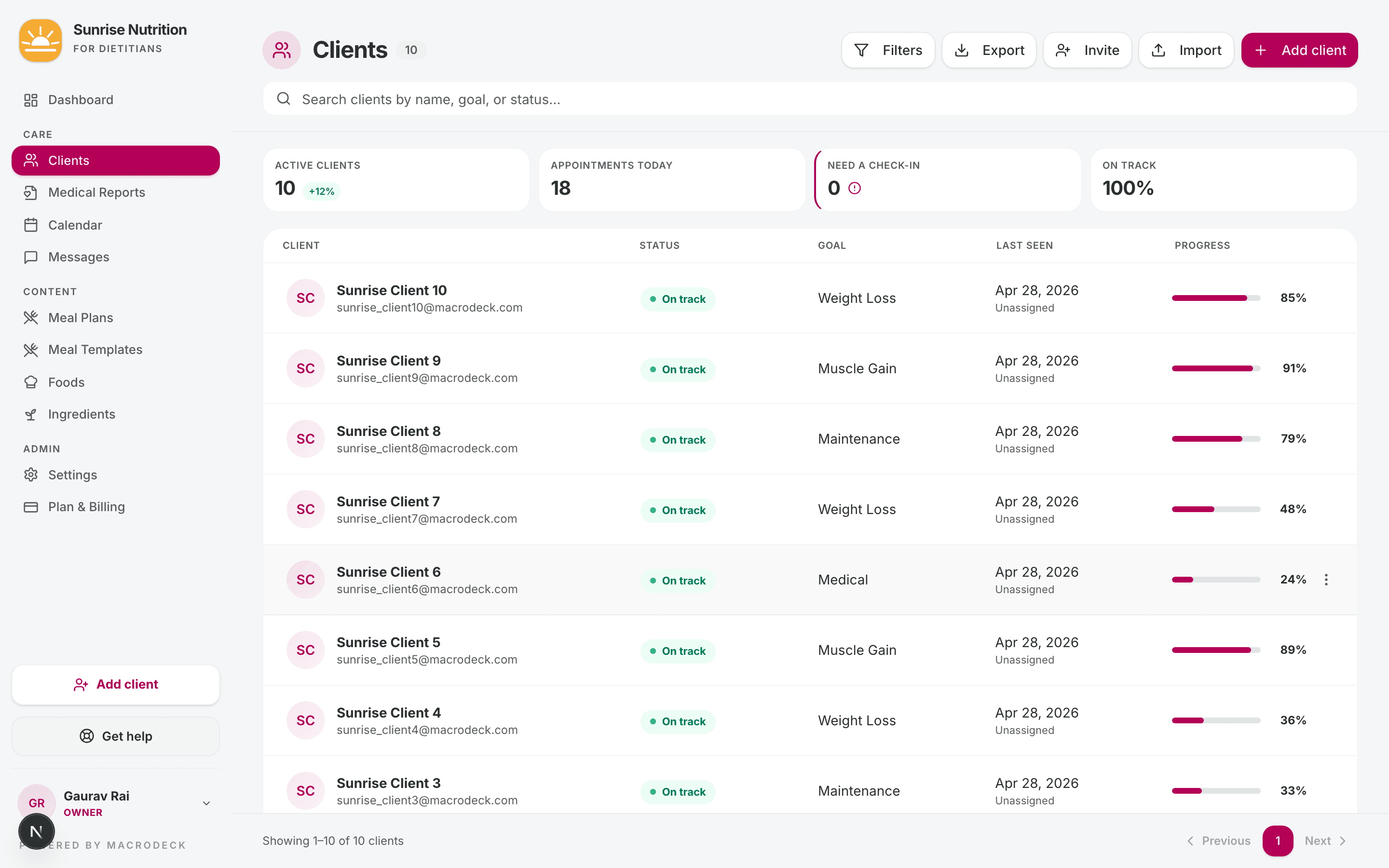Image resolution: width=1389 pixels, height=868 pixels.
Task: Click the alert icon in Need a Check-in card
Action: [x=855, y=188]
